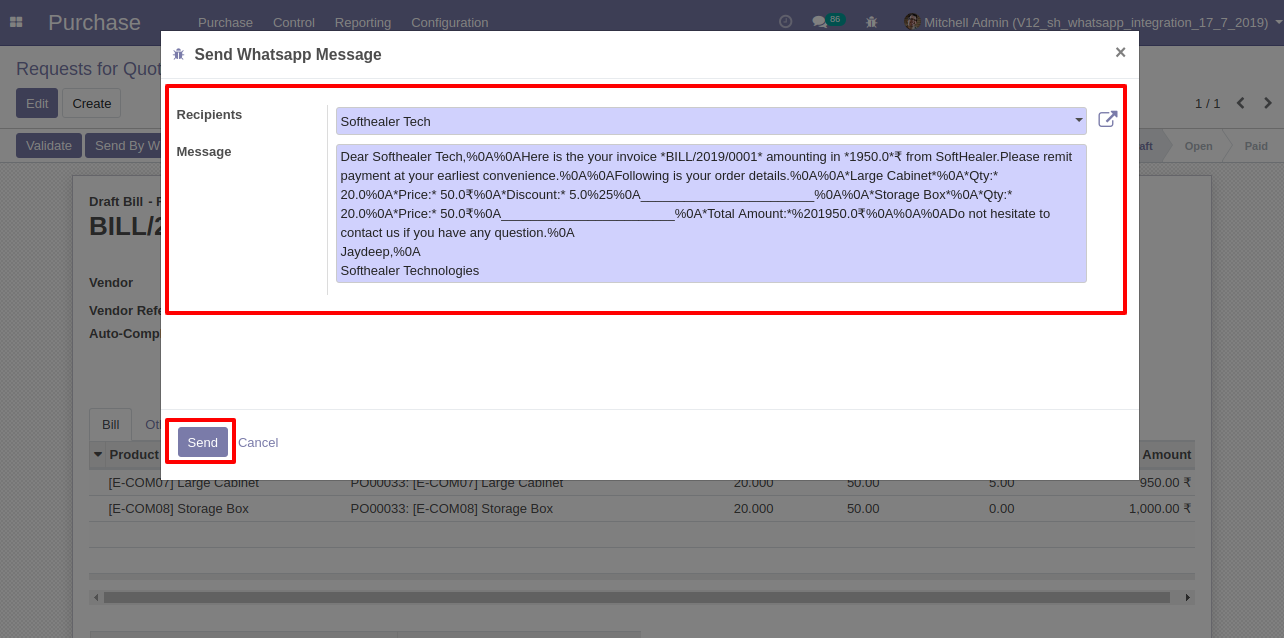Send the Whatsapp message
The image size is (1284, 638).
click(x=202, y=442)
